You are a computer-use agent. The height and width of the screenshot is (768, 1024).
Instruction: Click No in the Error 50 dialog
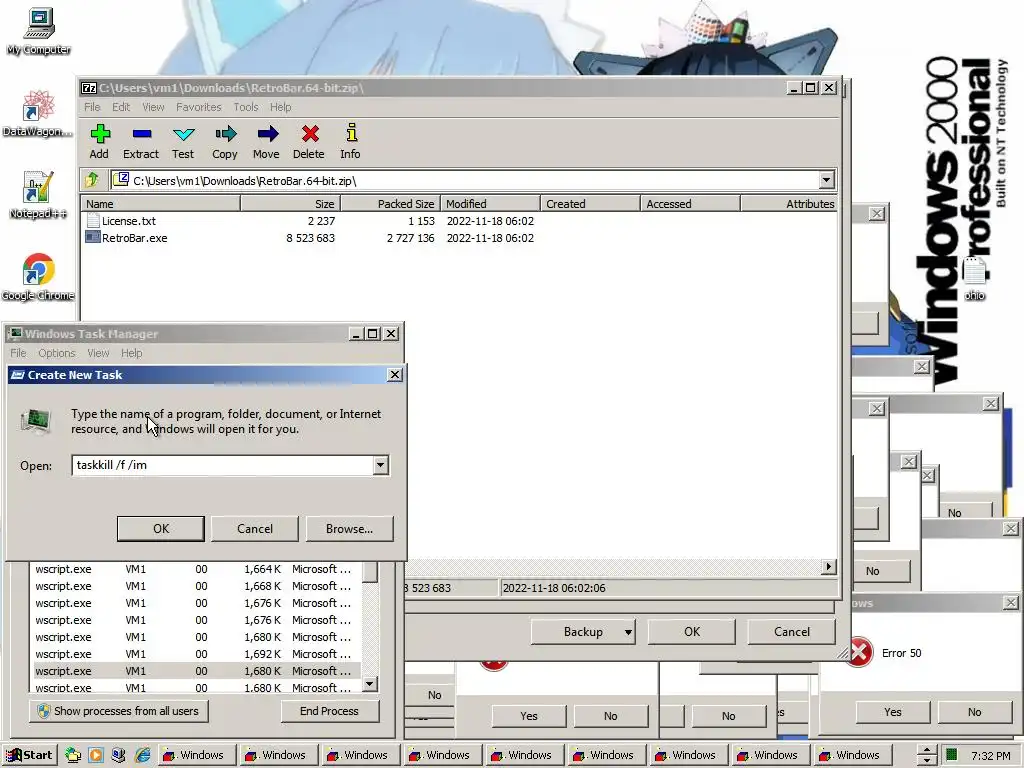[974, 712]
